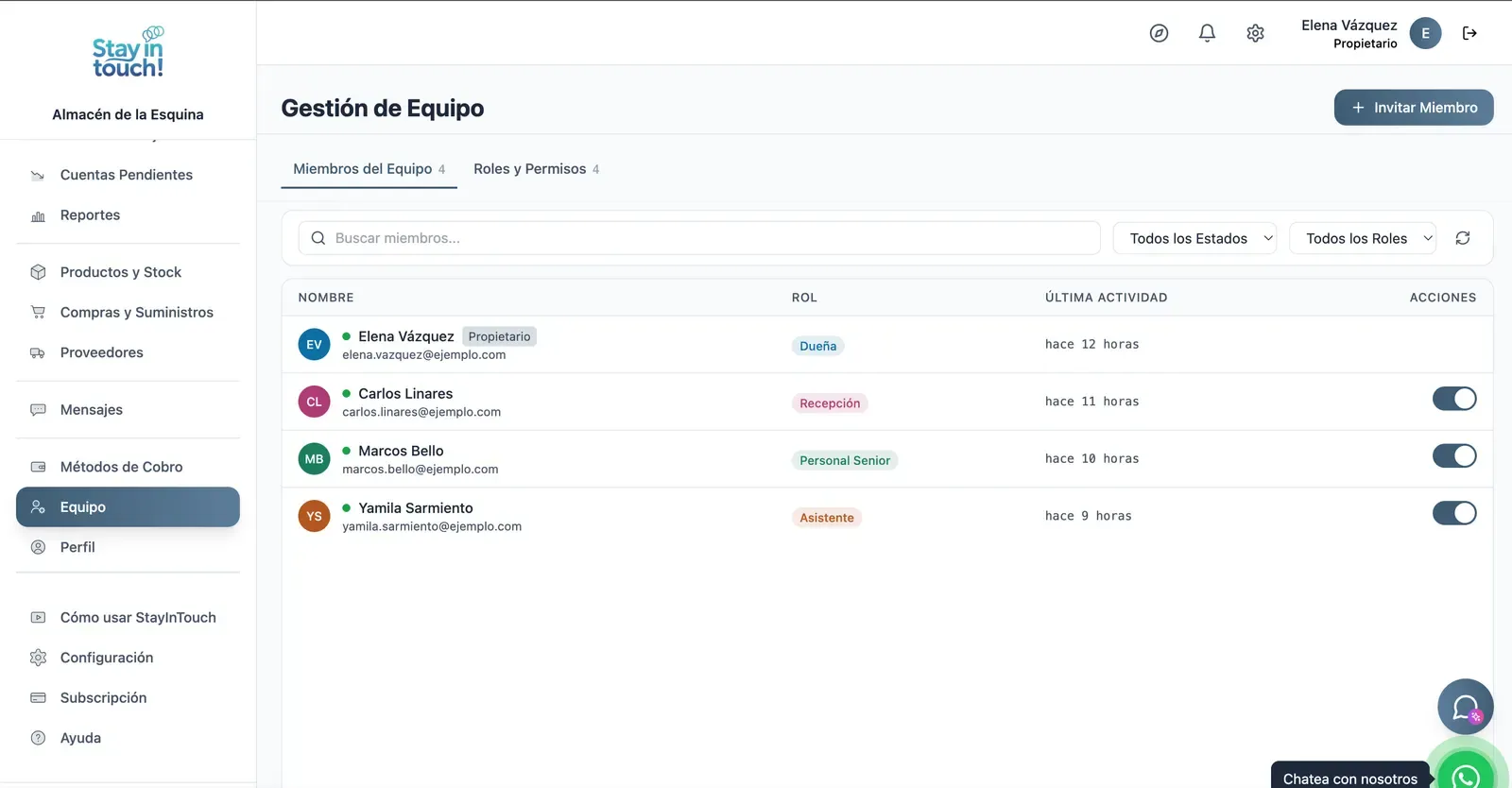Viewport: 1512px width, 788px height.
Task: Click Recepción role badge
Action: (x=830, y=403)
